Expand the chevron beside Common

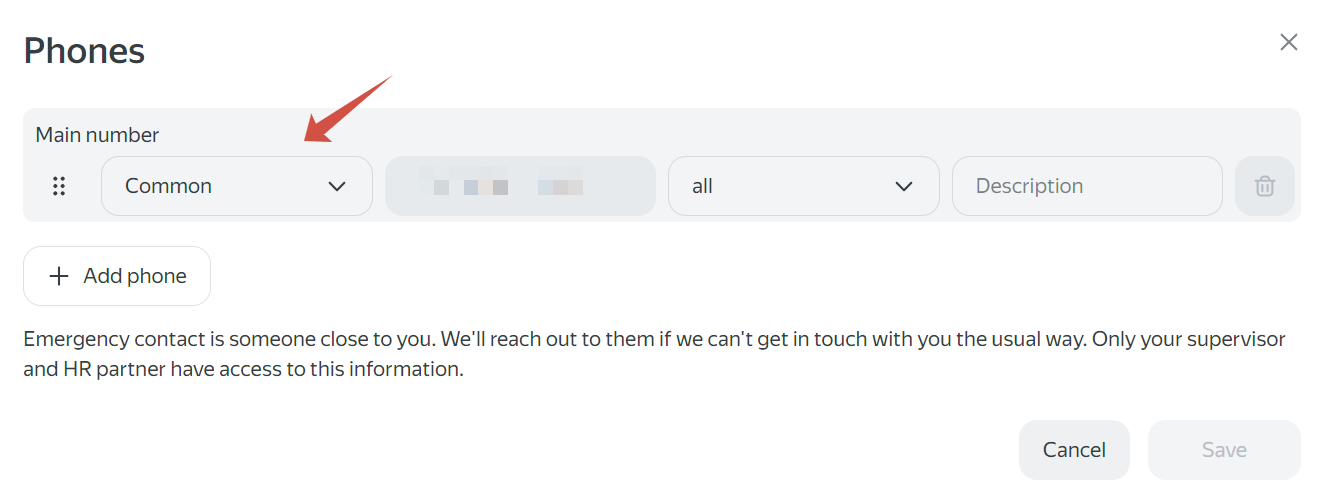[337, 186]
